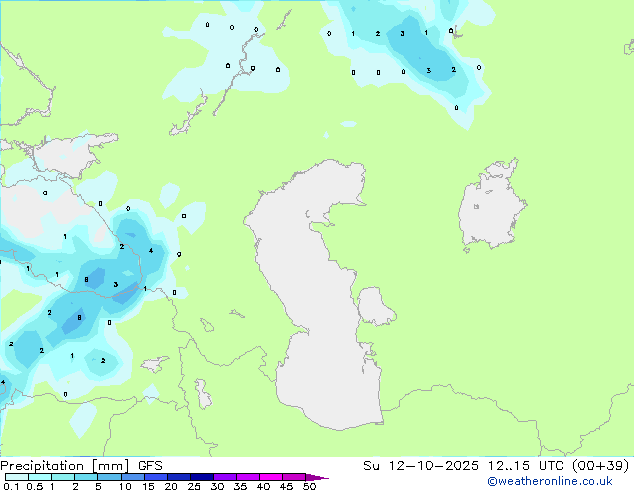Click the above-50 mm arrow tip of legend
This screenshot has height=490, width=634.
point(317,477)
